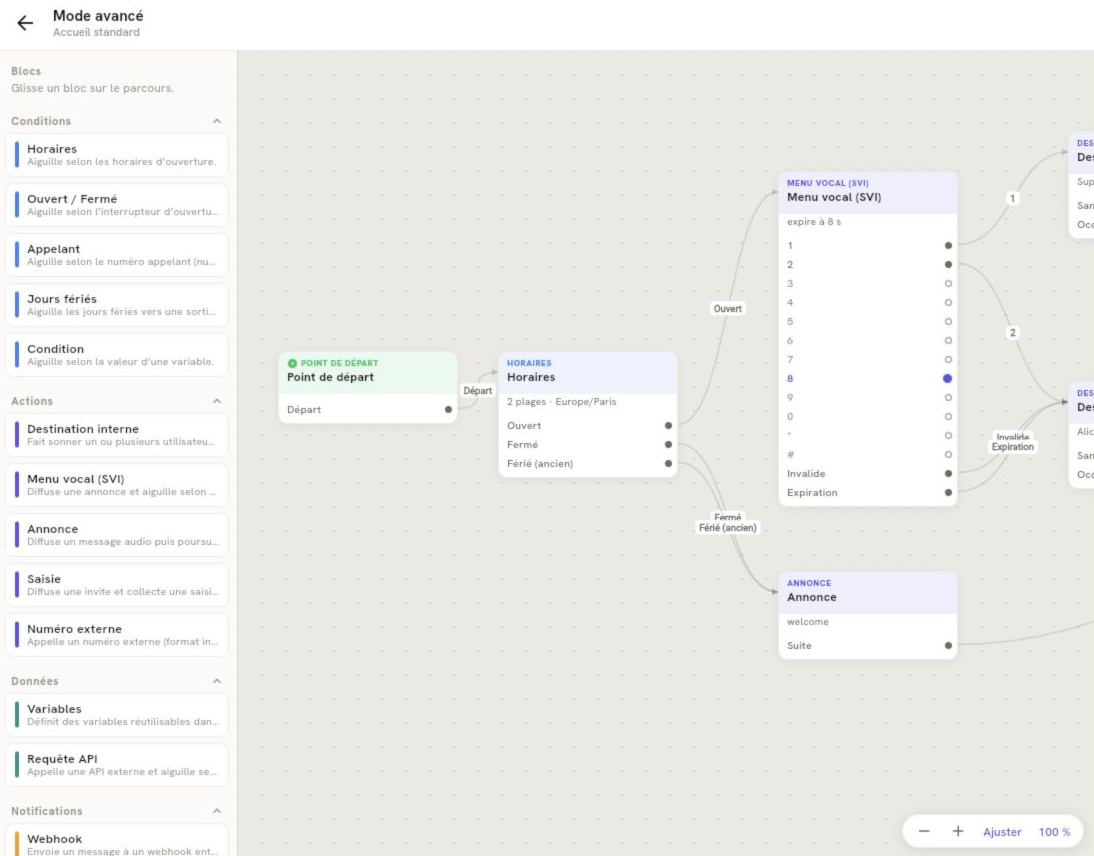Click the Expiration output port
The height and width of the screenshot is (856, 1094).
tap(948, 493)
